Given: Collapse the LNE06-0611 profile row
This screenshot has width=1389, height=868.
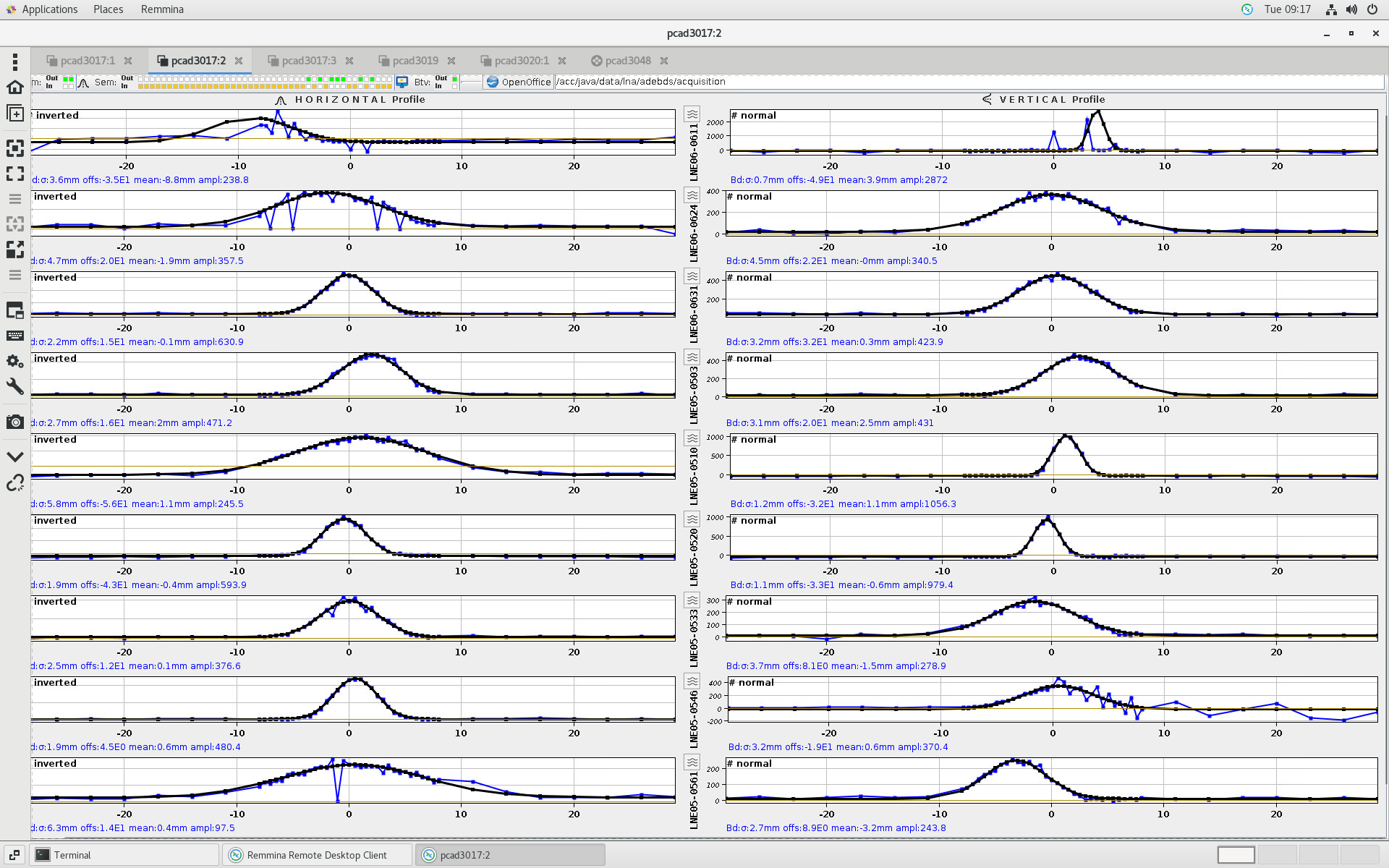Looking at the screenshot, I should 692,114.
